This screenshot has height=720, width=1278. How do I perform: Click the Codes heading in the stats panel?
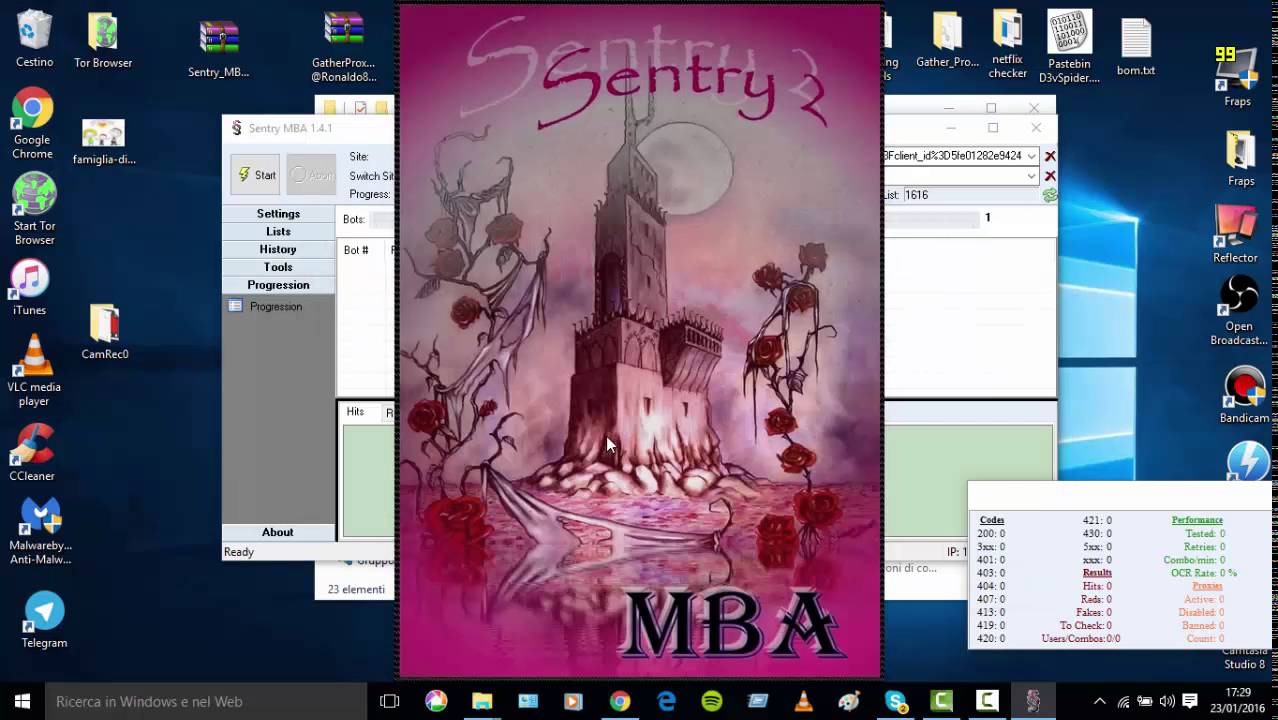[992, 520]
